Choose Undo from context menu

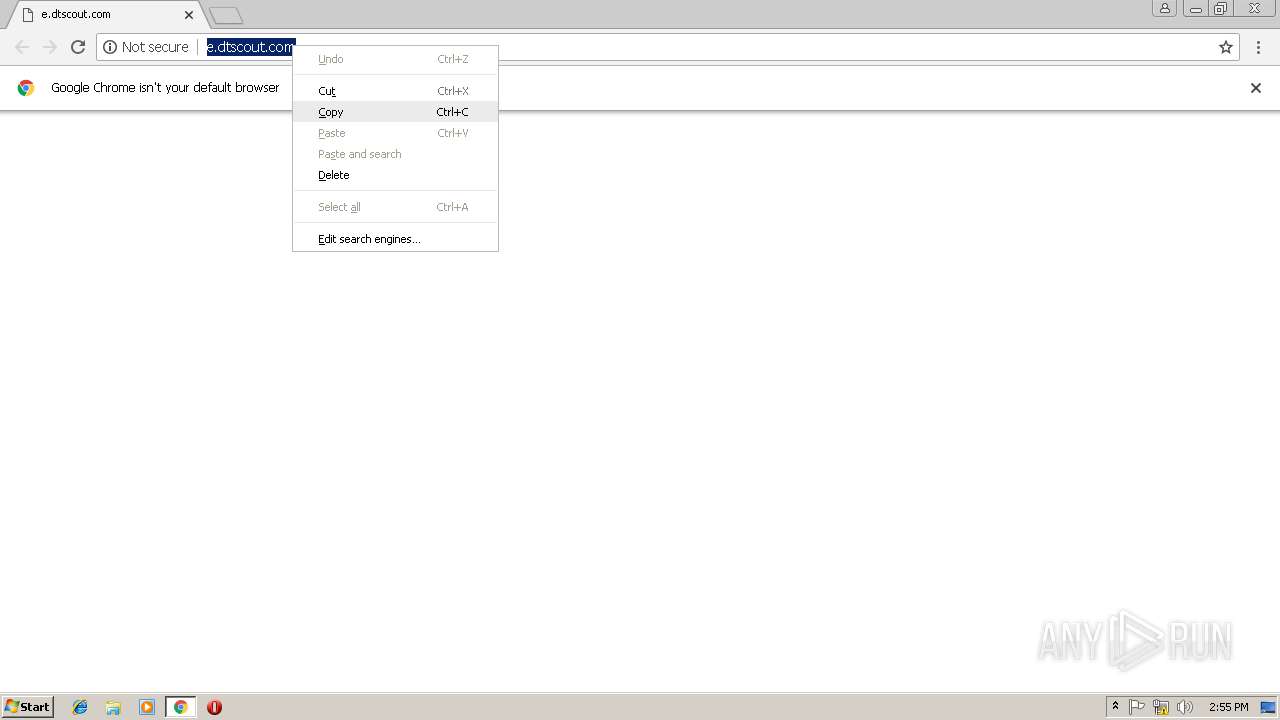395,59
